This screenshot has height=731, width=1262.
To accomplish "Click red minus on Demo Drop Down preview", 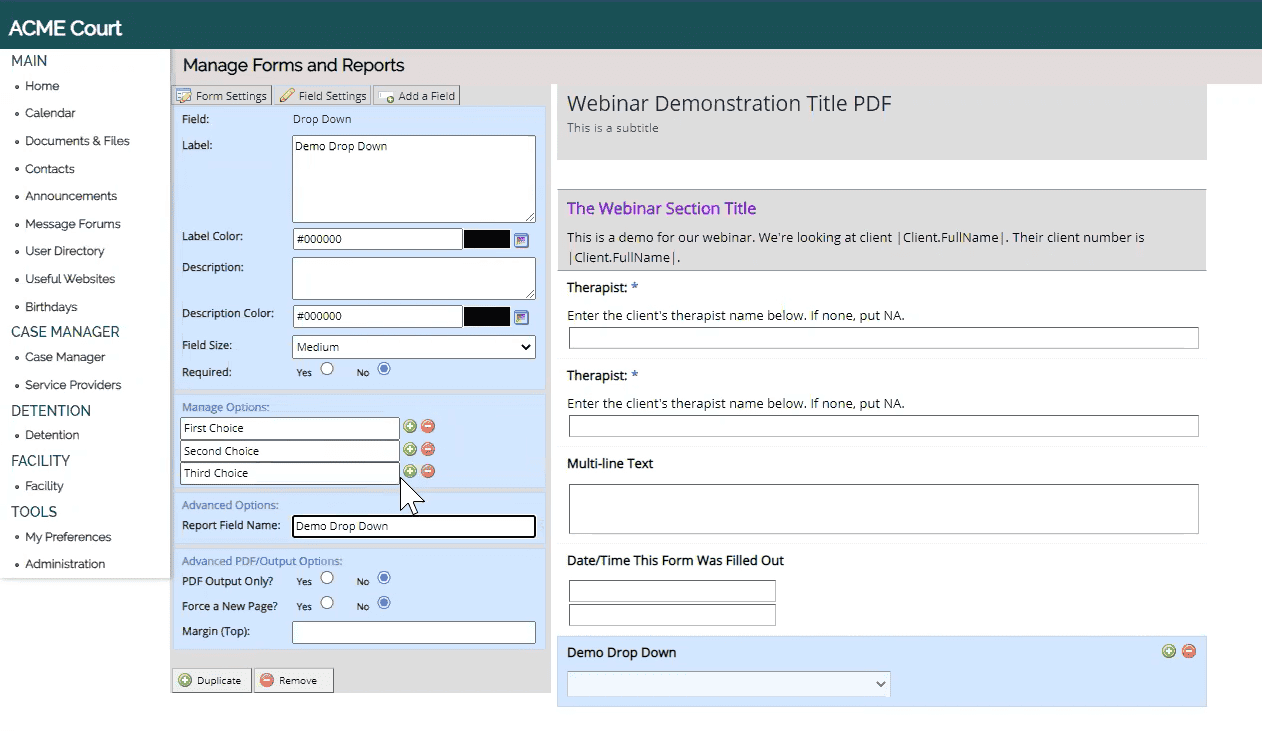I will [1189, 651].
